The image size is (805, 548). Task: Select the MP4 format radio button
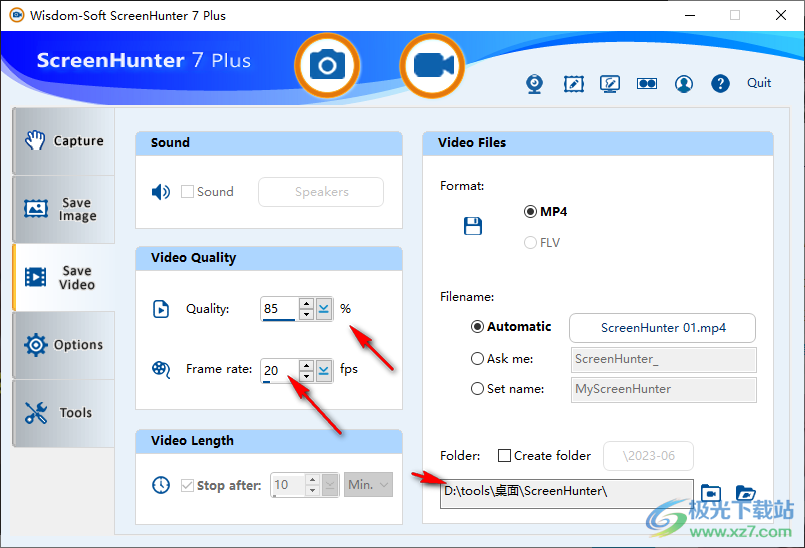point(530,212)
